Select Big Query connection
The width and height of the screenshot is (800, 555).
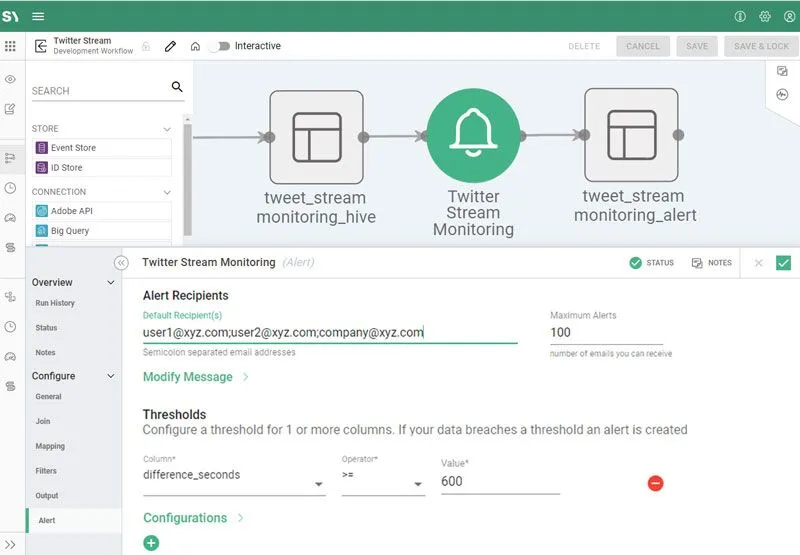[x=102, y=231]
